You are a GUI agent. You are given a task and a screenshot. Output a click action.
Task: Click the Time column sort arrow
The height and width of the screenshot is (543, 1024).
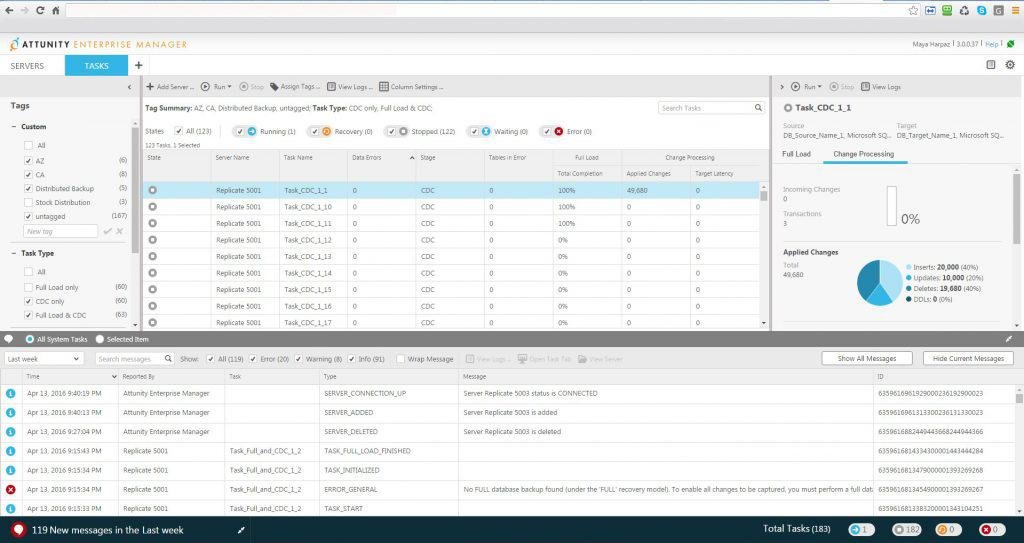[114, 376]
